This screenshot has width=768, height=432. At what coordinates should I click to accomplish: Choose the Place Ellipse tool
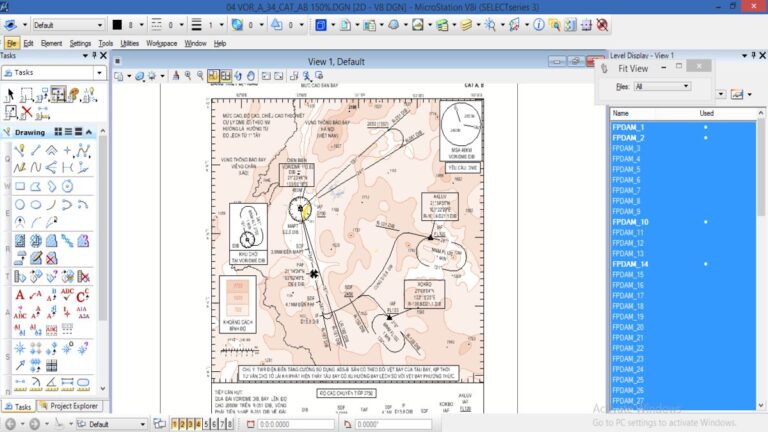36,205
